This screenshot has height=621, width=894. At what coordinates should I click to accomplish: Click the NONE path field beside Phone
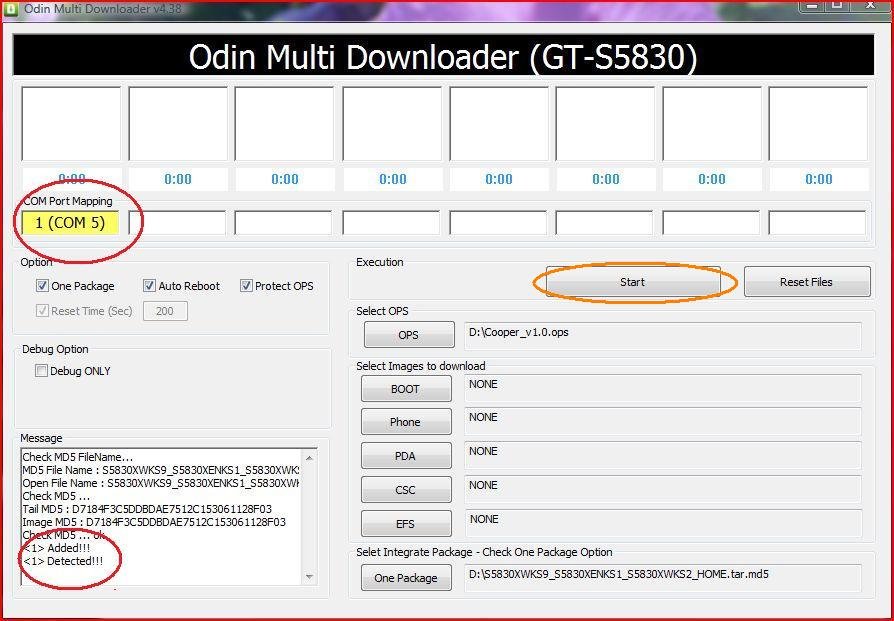663,422
